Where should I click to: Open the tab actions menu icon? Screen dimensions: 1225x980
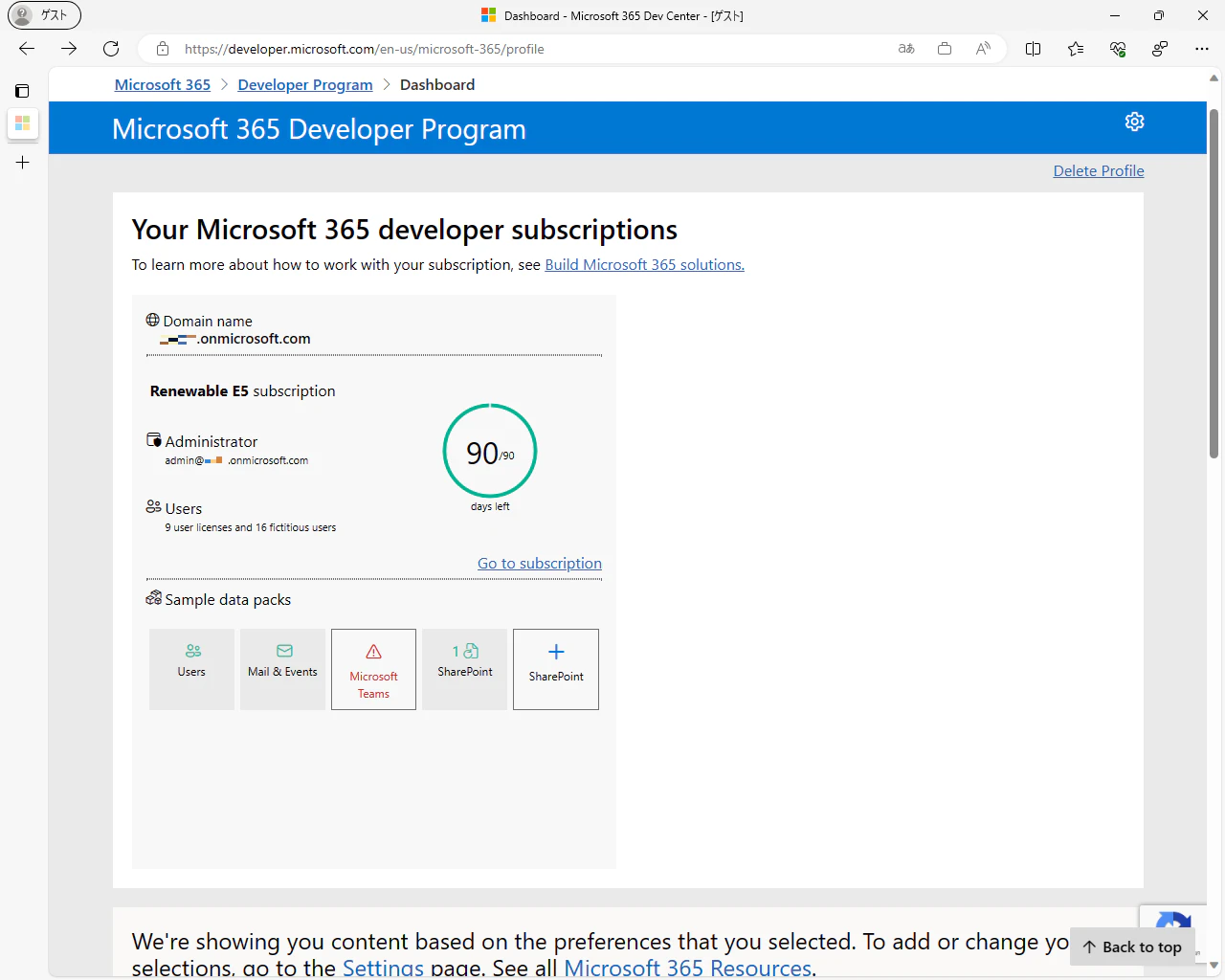[x=22, y=91]
